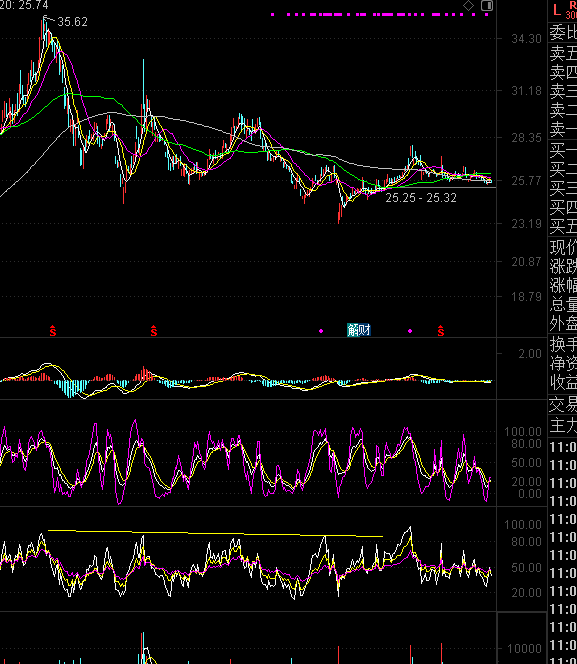Image resolution: width=577 pixels, height=664 pixels.
Task: Click the 23.19 price axis label
Action: (x=526, y=224)
